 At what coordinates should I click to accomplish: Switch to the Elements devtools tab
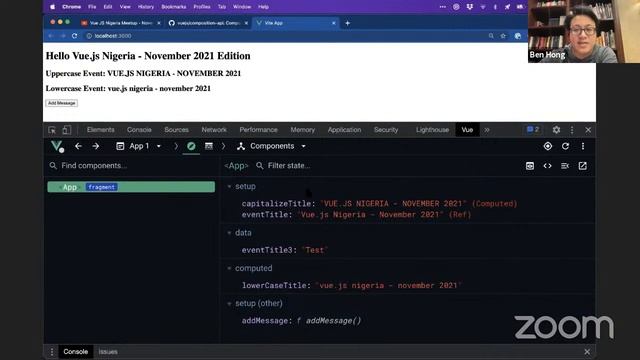tap(100, 130)
